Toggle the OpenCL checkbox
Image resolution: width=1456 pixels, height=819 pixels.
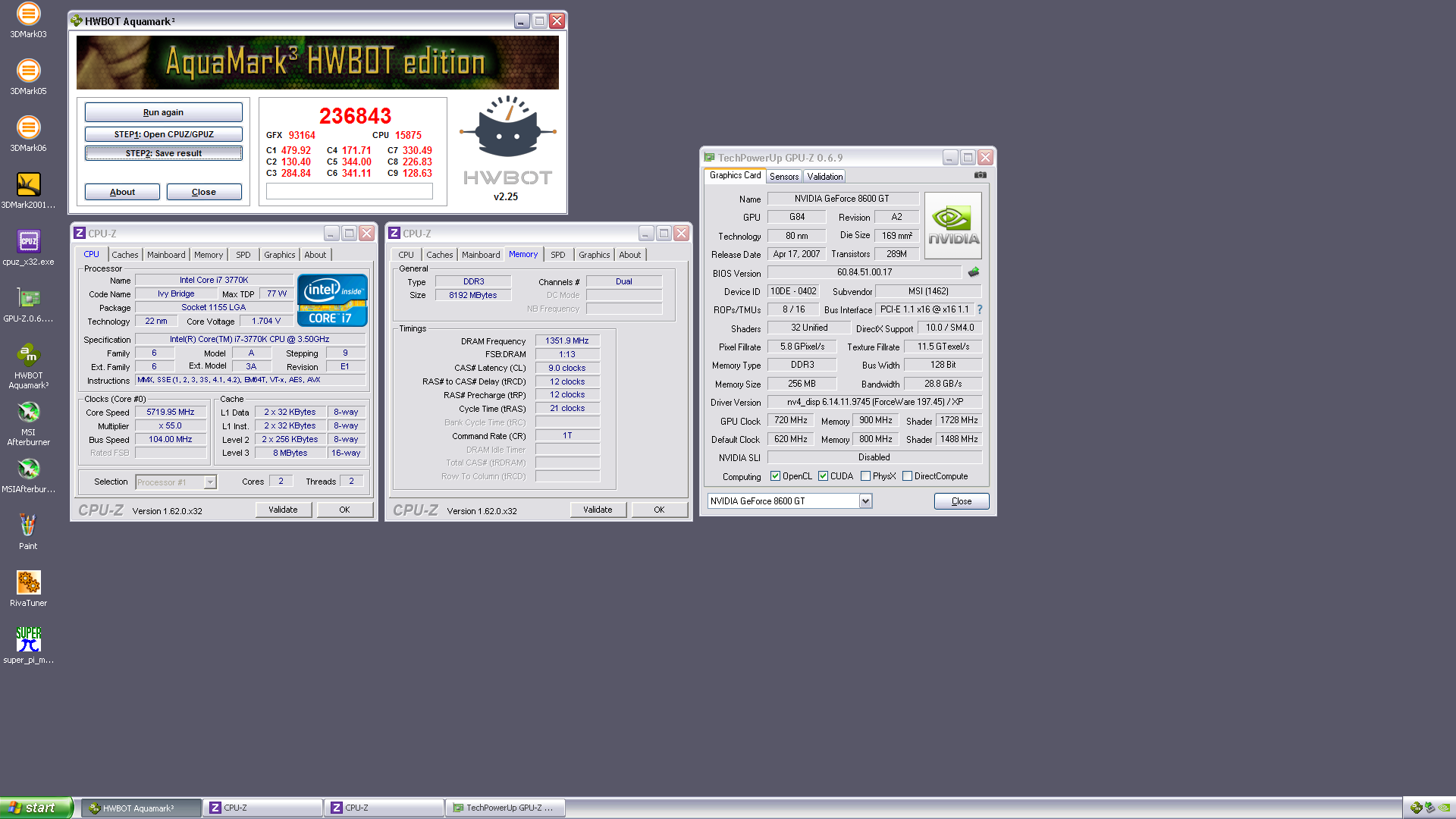pyautogui.click(x=775, y=476)
